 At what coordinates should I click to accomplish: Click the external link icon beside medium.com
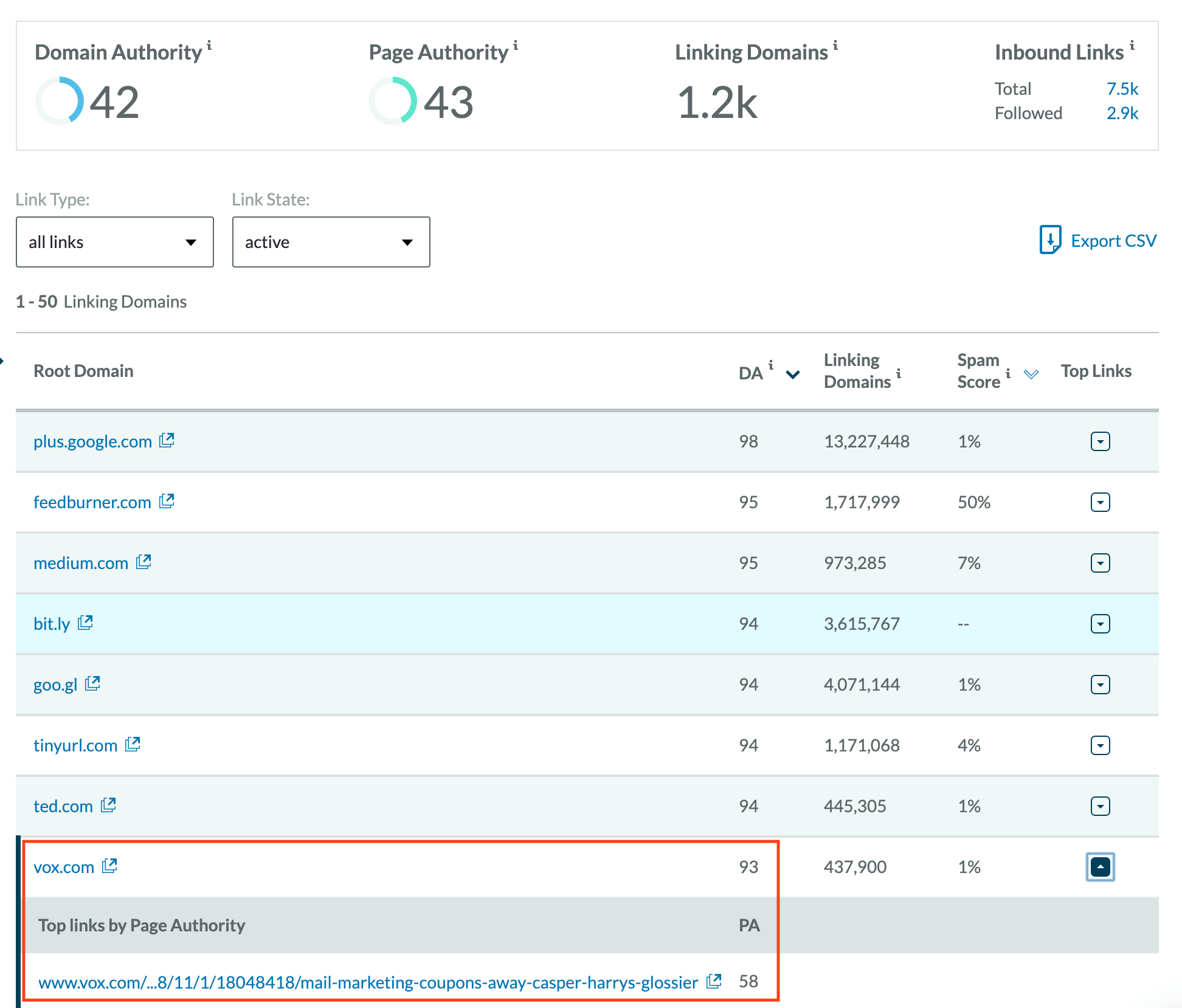pyautogui.click(x=143, y=562)
